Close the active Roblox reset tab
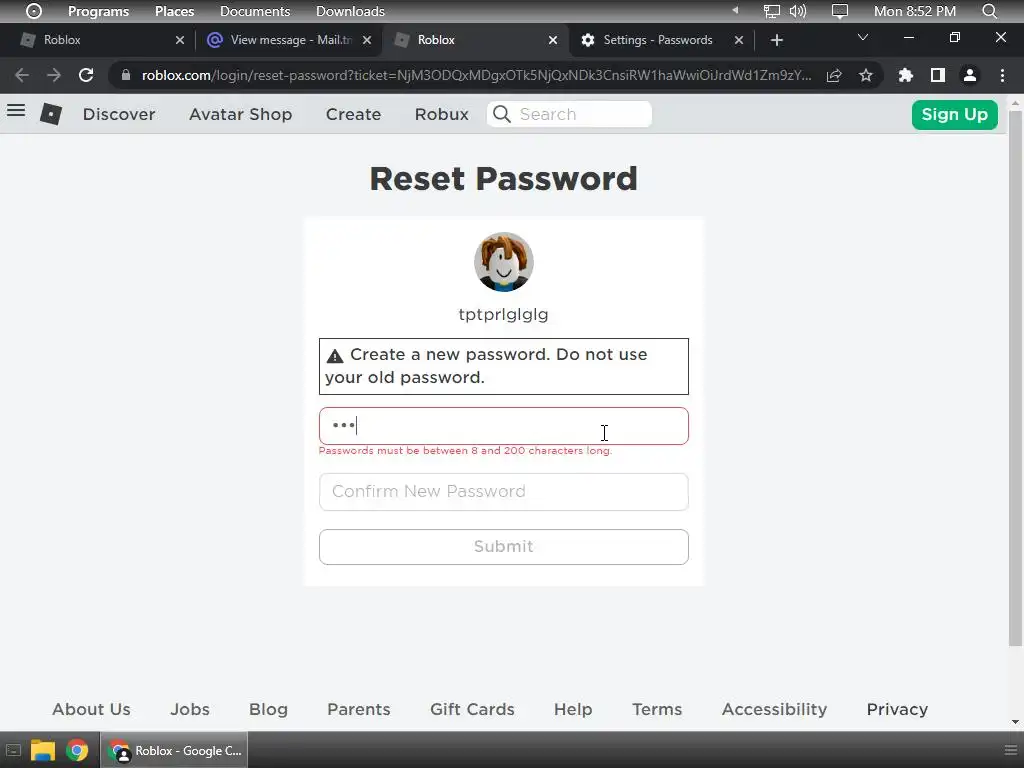This screenshot has height=768, width=1024. point(553,40)
